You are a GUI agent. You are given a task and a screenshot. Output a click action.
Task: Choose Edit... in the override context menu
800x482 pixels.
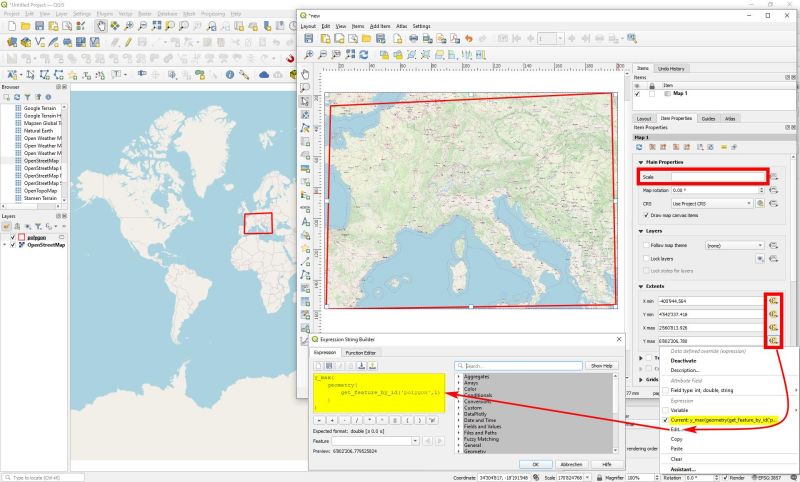676,429
